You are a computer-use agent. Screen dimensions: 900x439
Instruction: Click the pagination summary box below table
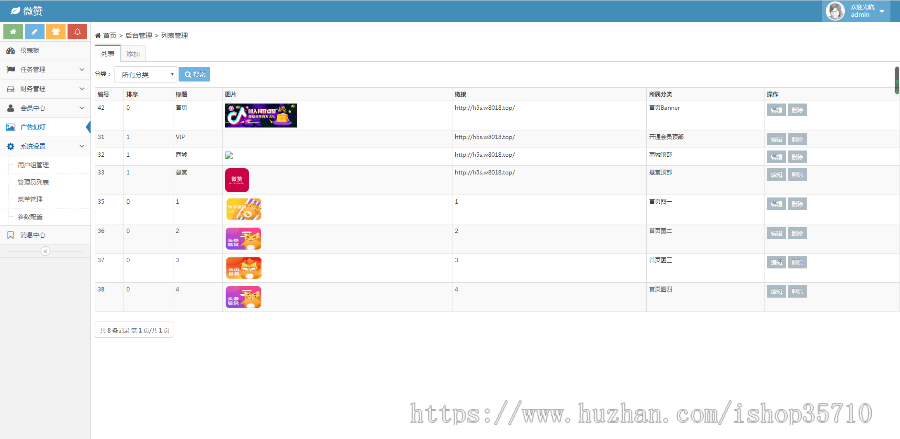[x=134, y=330]
